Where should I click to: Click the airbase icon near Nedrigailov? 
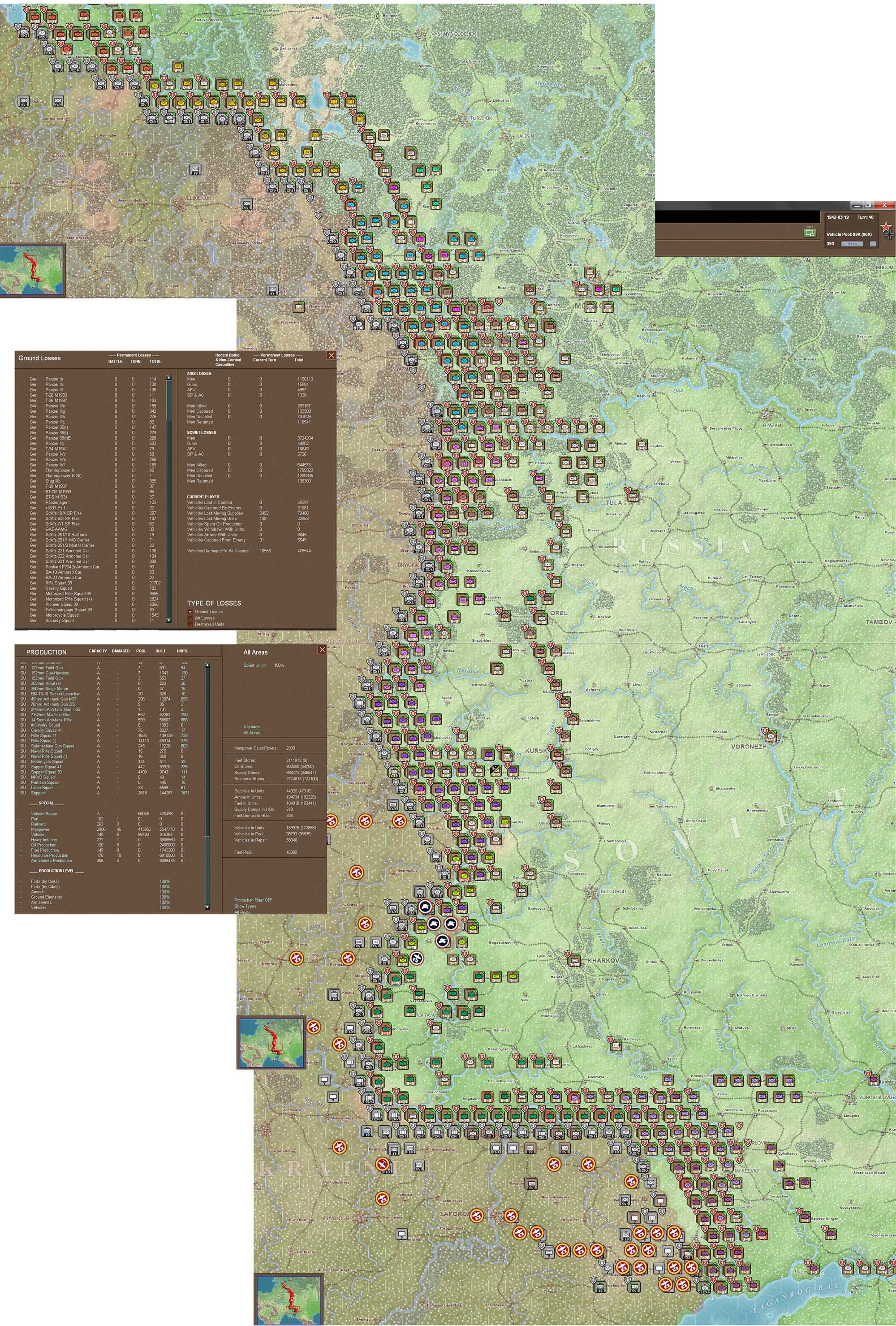point(357,872)
